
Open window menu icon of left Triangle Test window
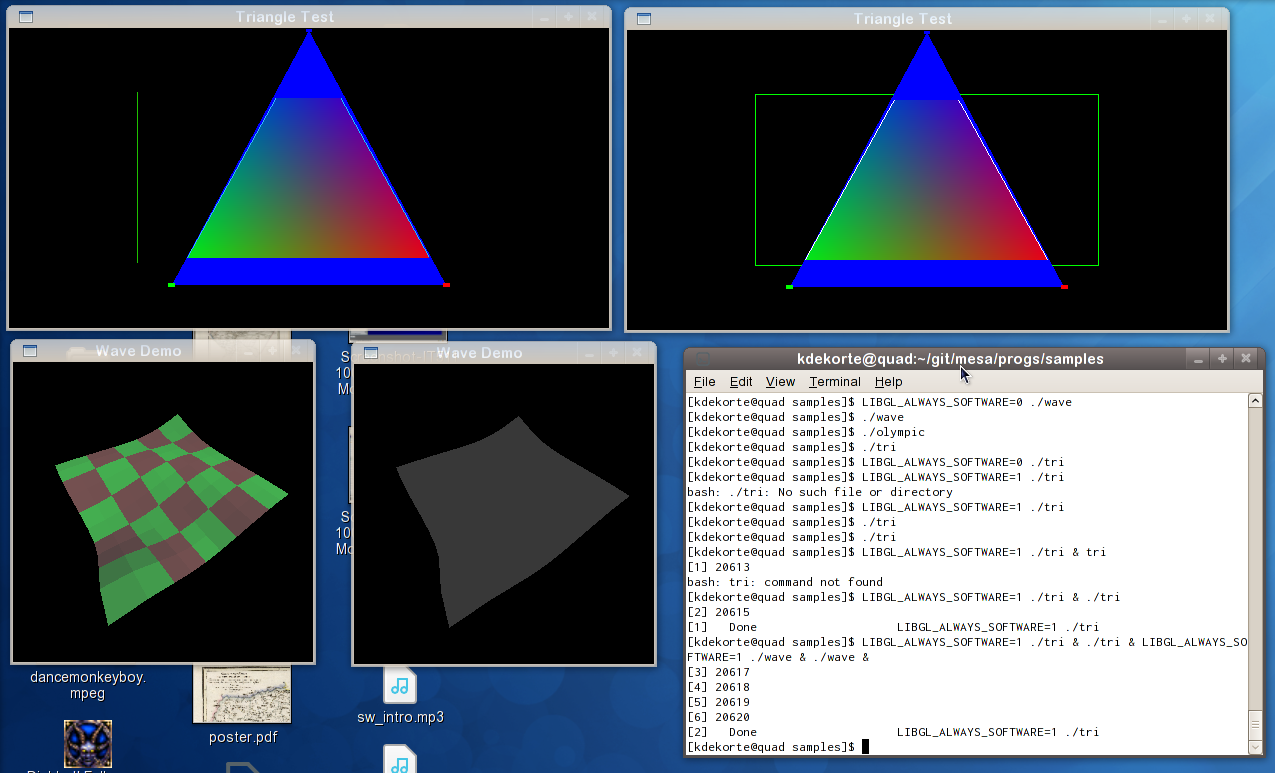26,17
